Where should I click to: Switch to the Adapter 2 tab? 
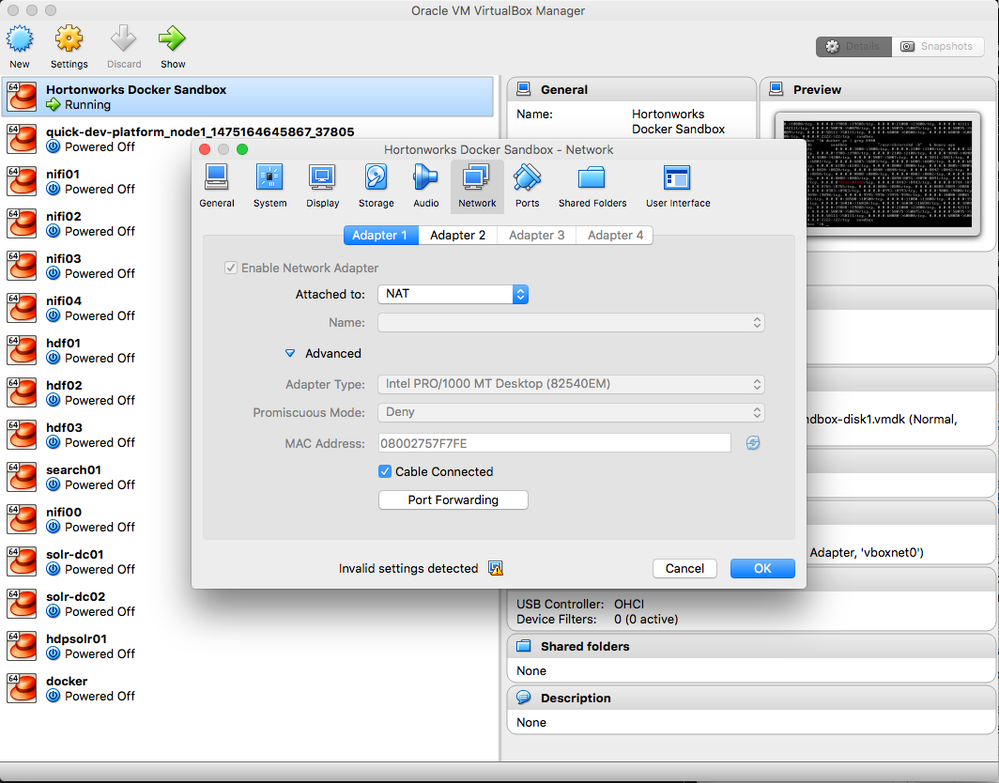[457, 235]
